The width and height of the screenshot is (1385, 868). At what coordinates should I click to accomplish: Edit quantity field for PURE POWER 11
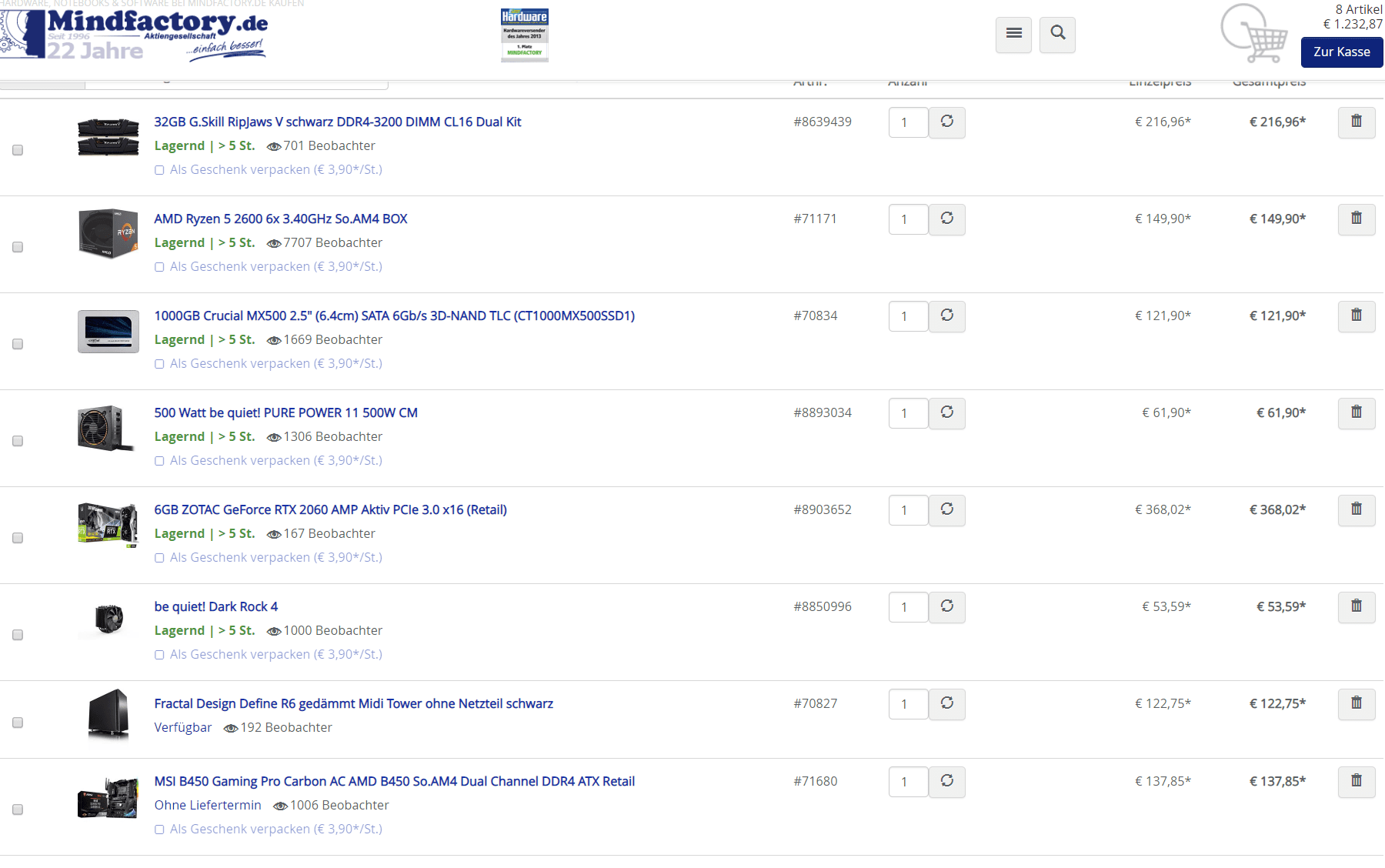pyautogui.click(x=908, y=413)
